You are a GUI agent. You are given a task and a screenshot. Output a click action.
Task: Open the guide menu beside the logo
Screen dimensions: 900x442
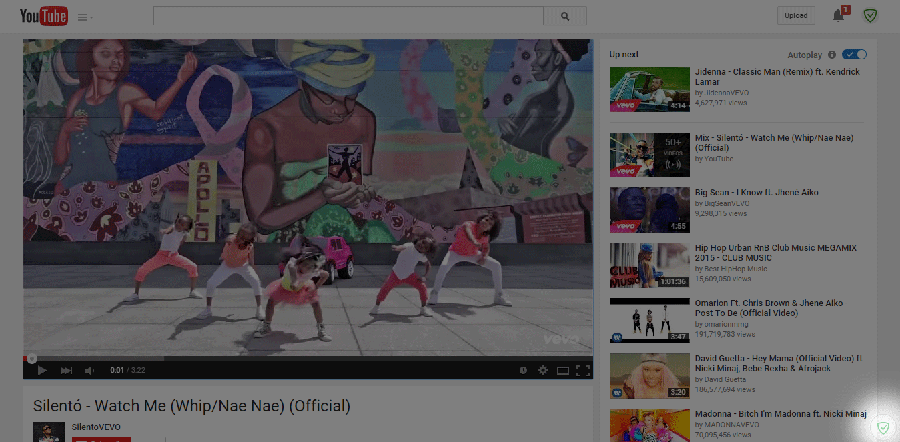[82, 17]
